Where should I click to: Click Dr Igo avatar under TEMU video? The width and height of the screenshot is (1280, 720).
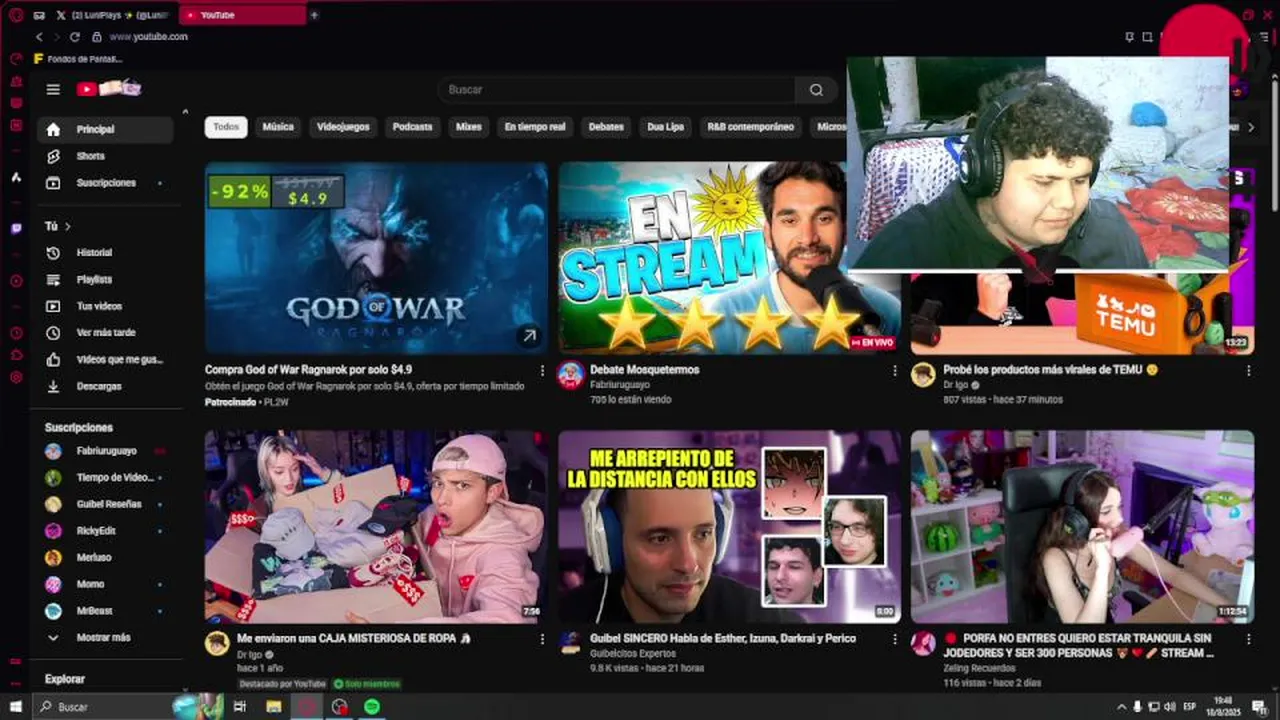click(923, 375)
